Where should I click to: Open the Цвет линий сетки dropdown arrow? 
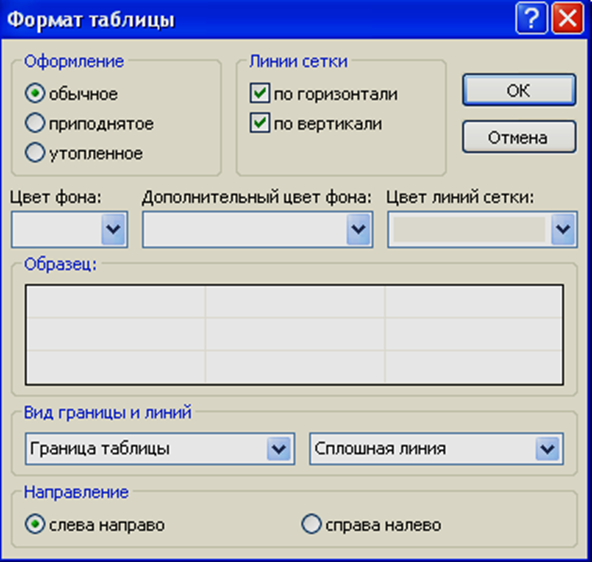pos(563,229)
